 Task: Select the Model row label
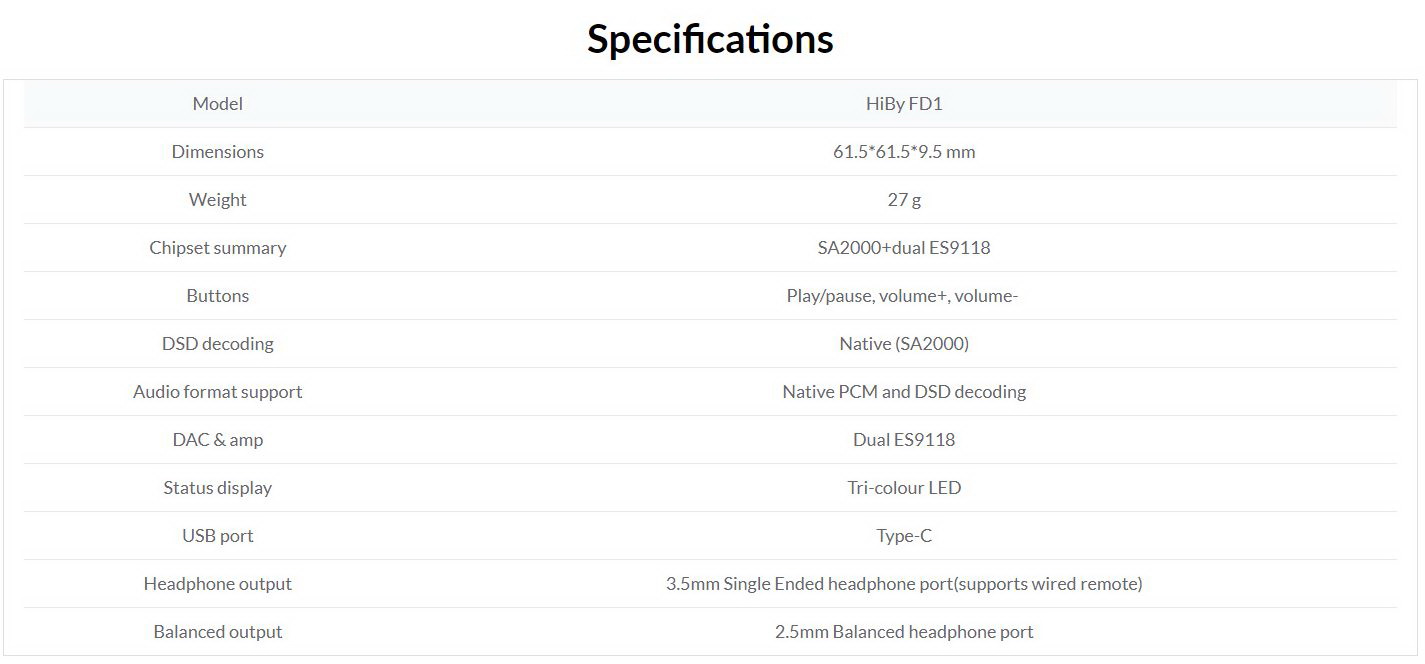pos(217,104)
